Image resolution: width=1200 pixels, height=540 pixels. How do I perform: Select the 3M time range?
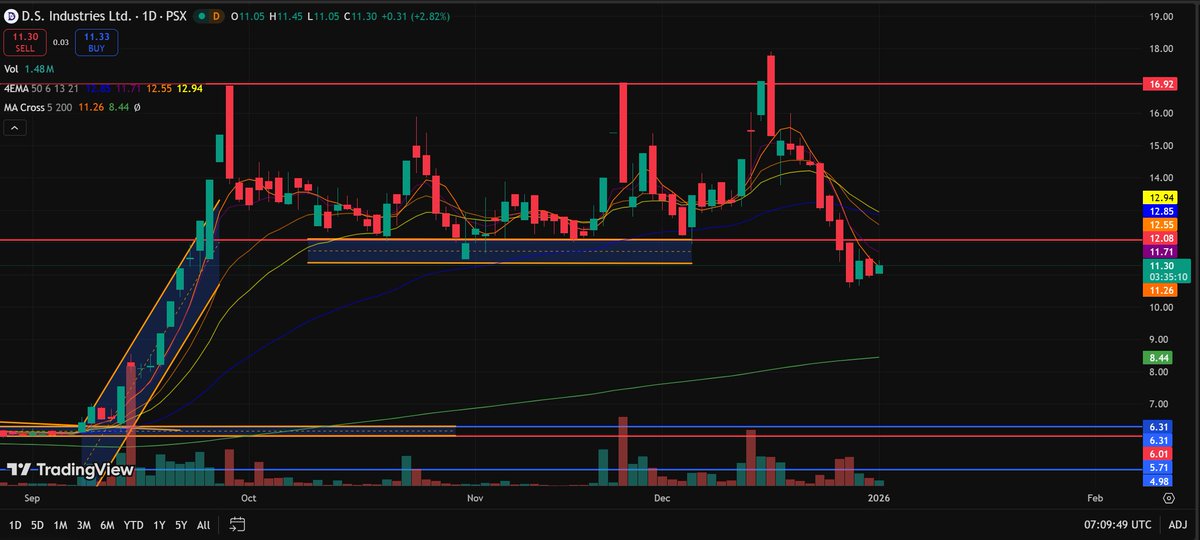pyautogui.click(x=84, y=524)
